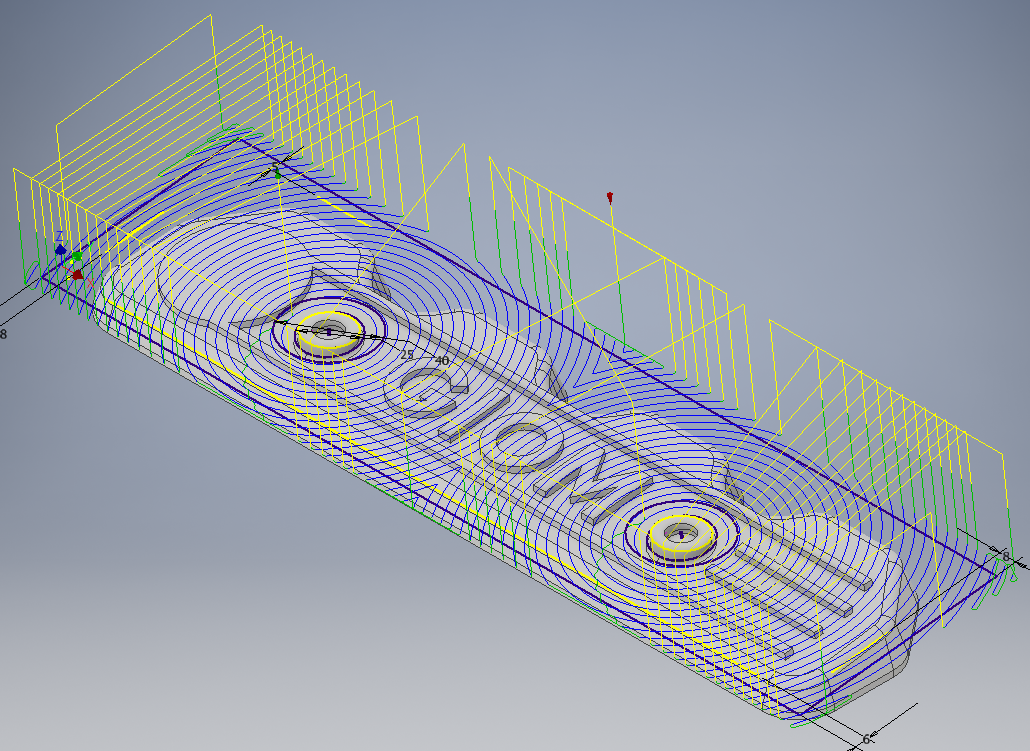Click the dimension label 25
The height and width of the screenshot is (751, 1030).
(x=406, y=354)
